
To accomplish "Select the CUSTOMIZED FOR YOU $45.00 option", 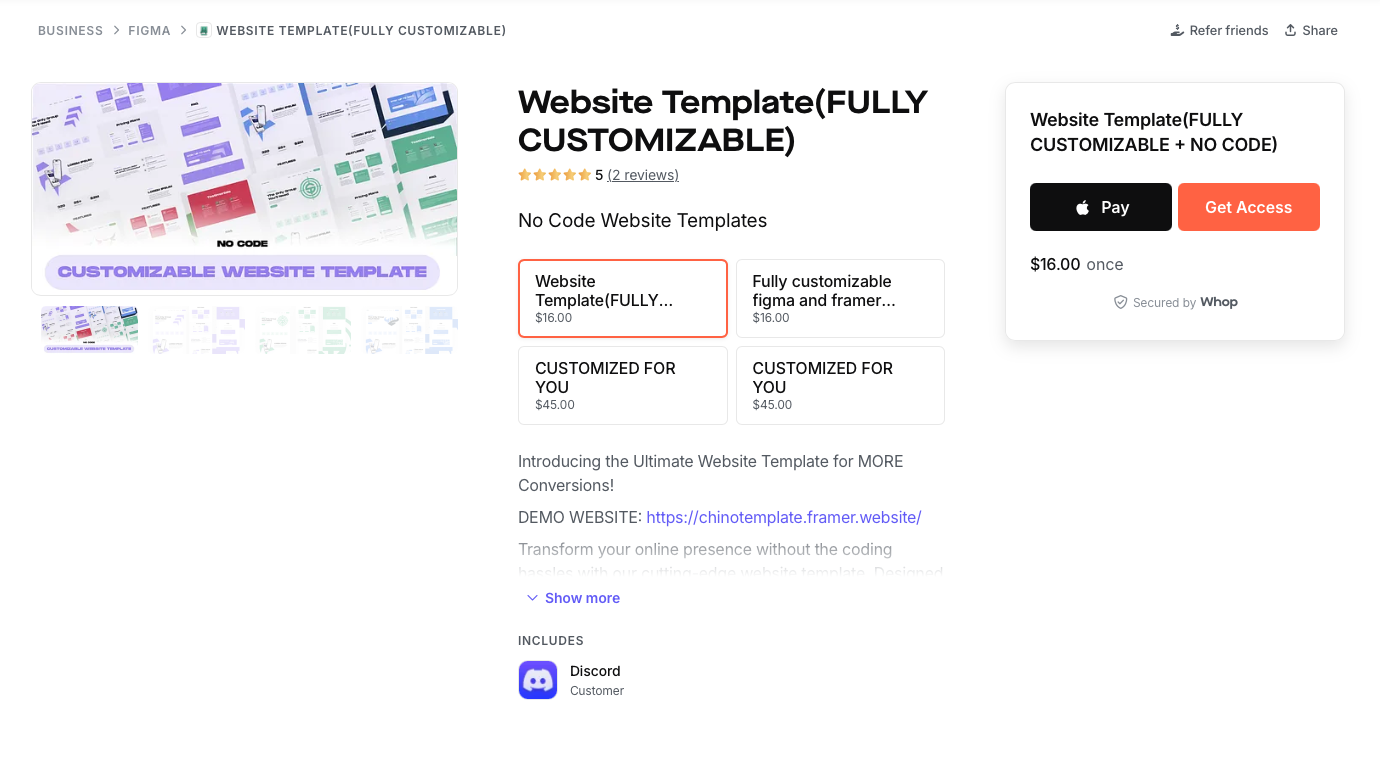I will [x=622, y=385].
